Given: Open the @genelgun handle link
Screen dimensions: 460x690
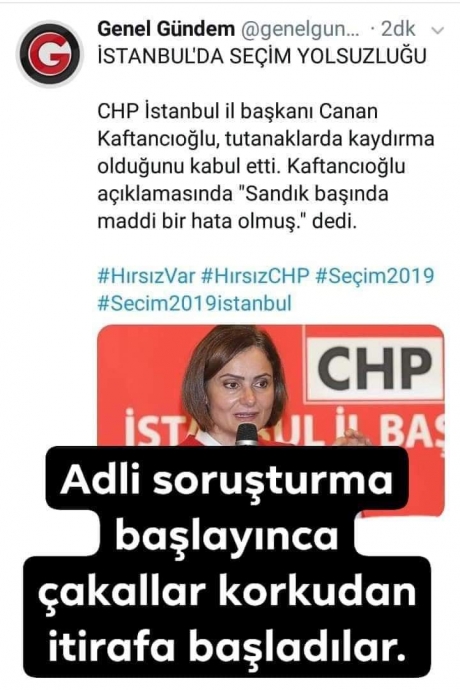Looking at the screenshot, I should point(300,29).
